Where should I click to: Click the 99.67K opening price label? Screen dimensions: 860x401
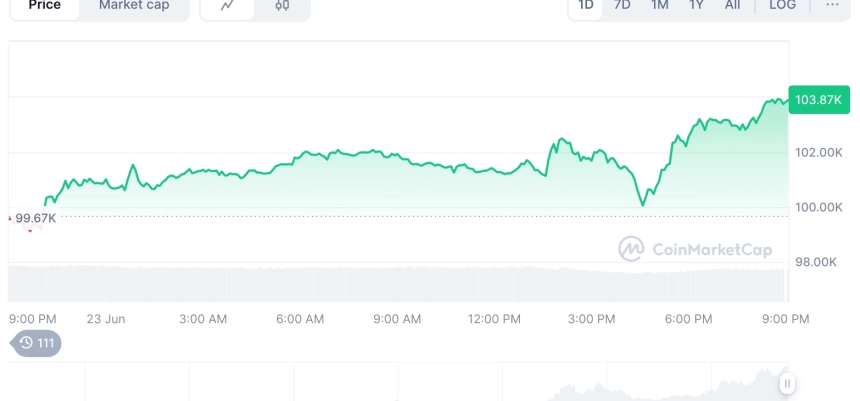point(35,218)
